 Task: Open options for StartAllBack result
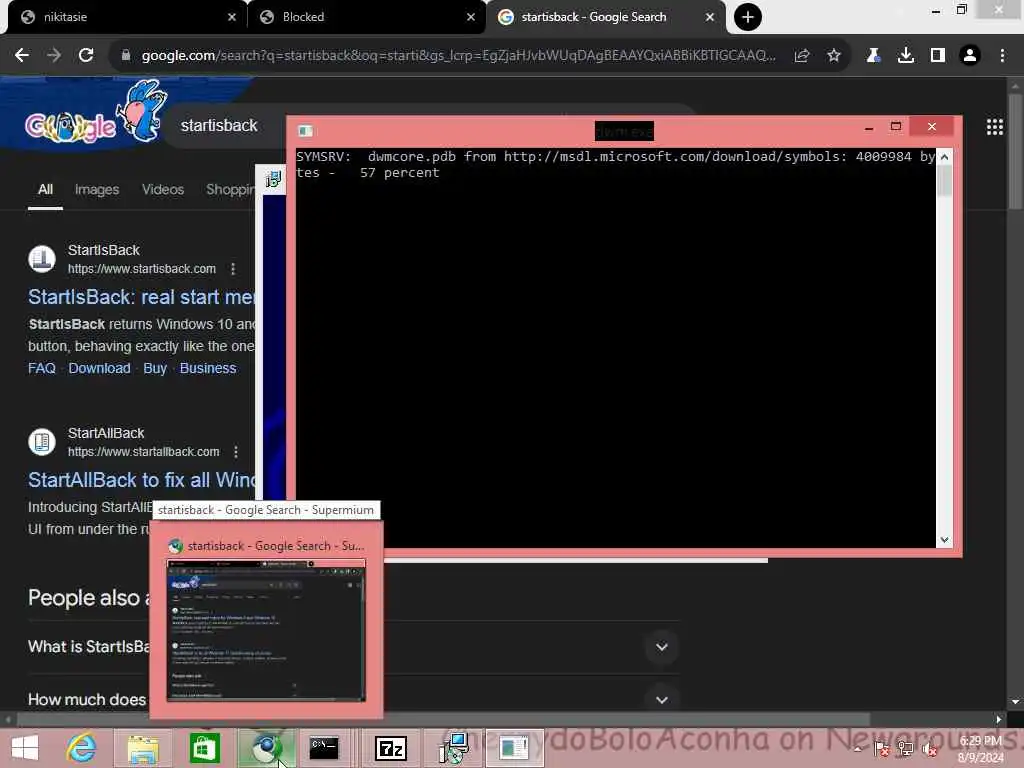236,451
